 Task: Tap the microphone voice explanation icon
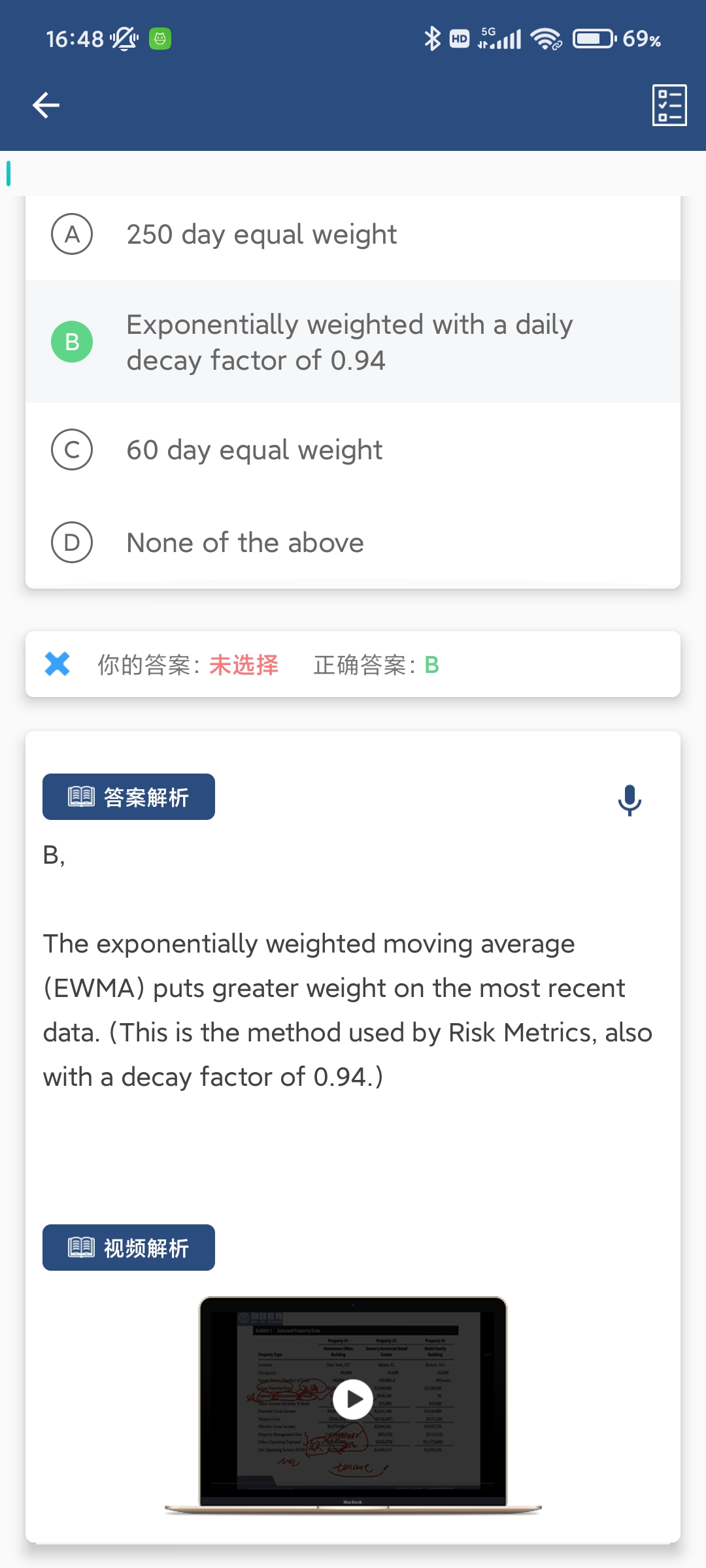630,800
